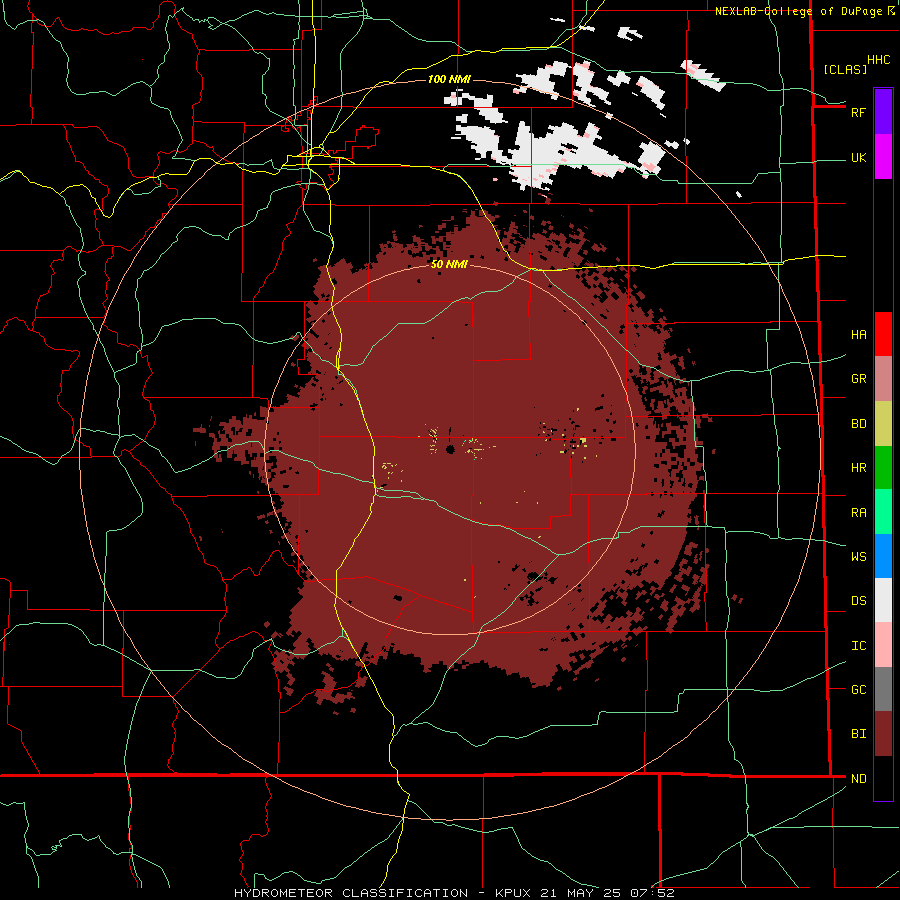
Task: Click the HA red color swatch
Action: coord(883,334)
